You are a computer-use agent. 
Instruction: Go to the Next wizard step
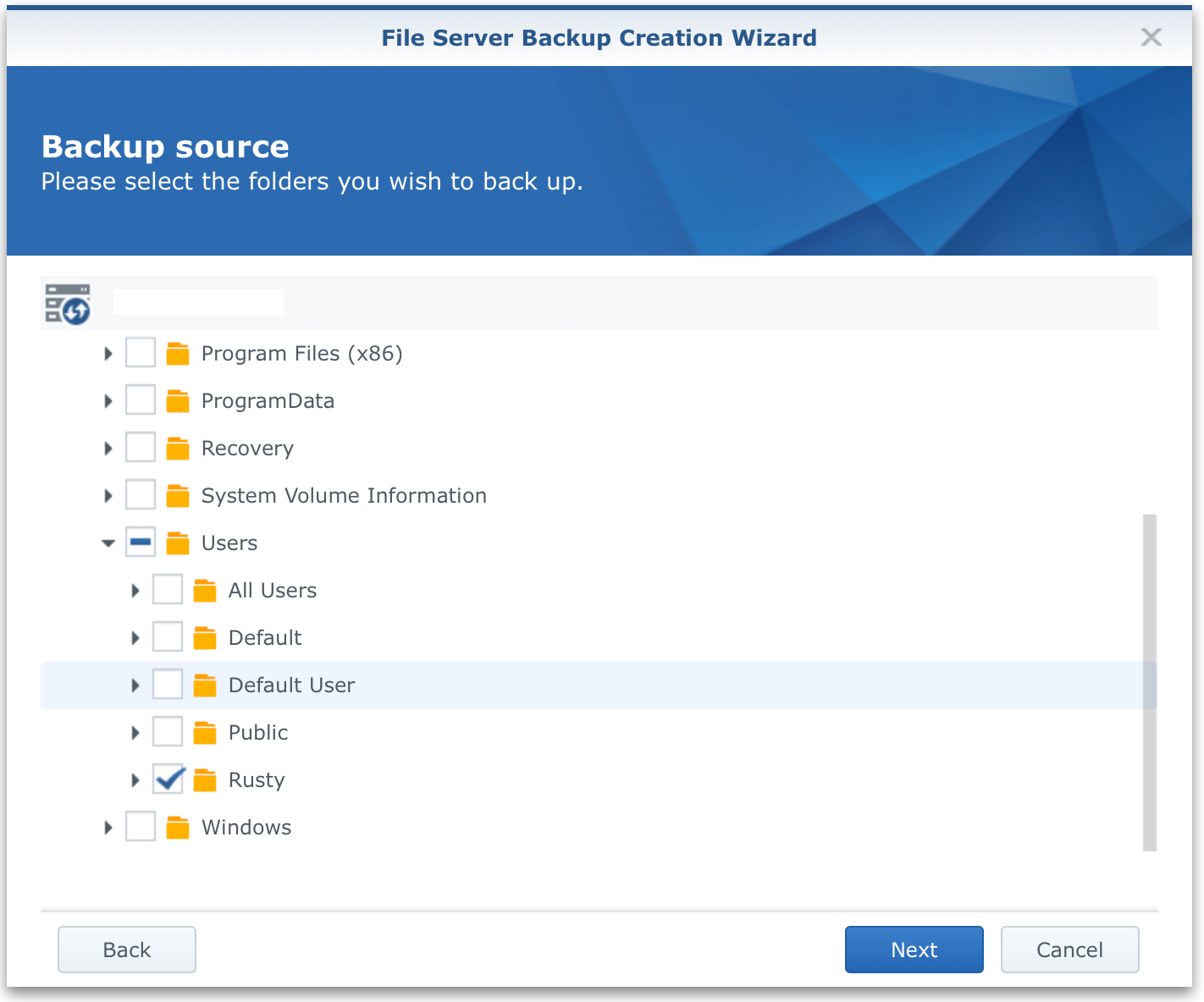tap(914, 950)
